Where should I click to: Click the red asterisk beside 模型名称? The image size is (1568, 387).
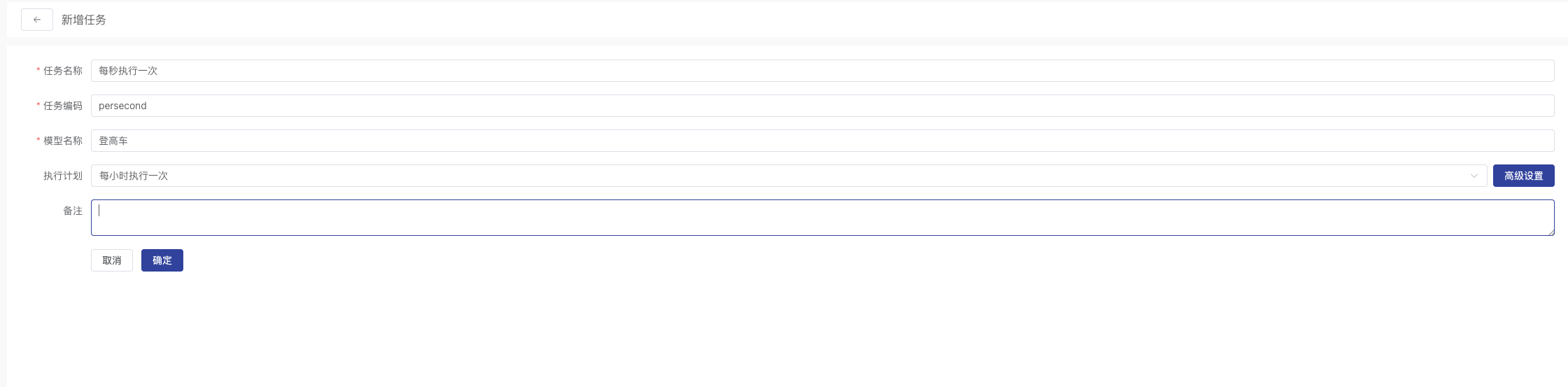click(38, 141)
